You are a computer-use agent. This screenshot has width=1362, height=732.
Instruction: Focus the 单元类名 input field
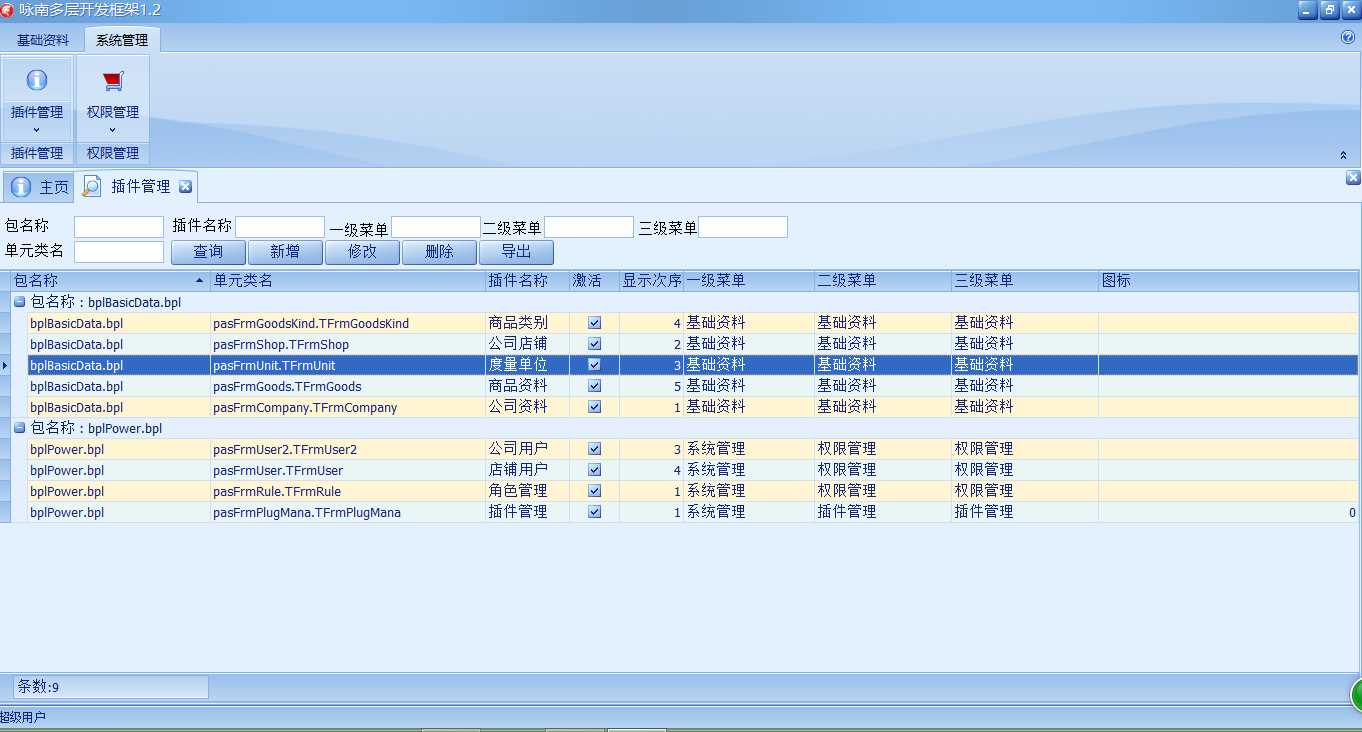tap(119, 252)
